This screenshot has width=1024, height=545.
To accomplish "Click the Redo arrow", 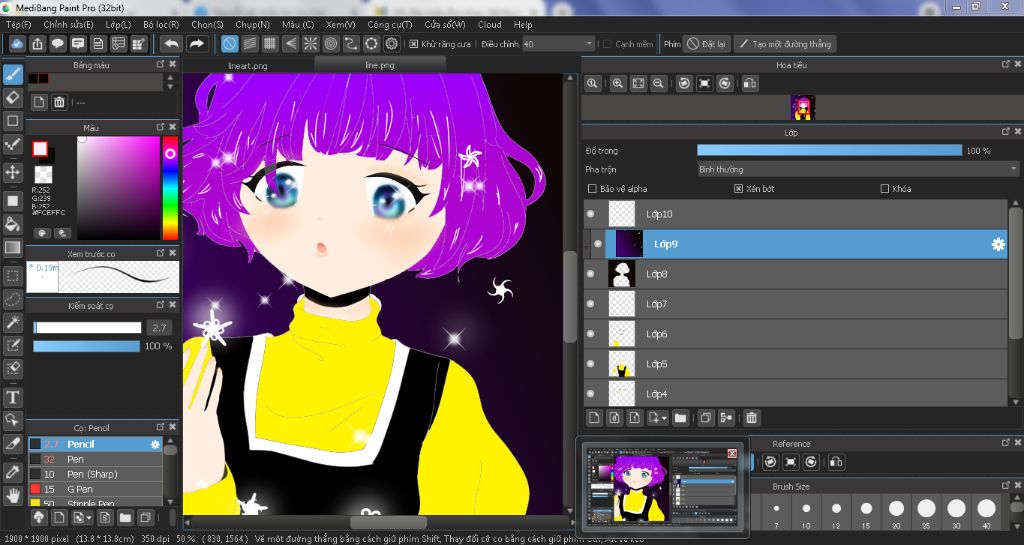I will pyautogui.click(x=196, y=44).
